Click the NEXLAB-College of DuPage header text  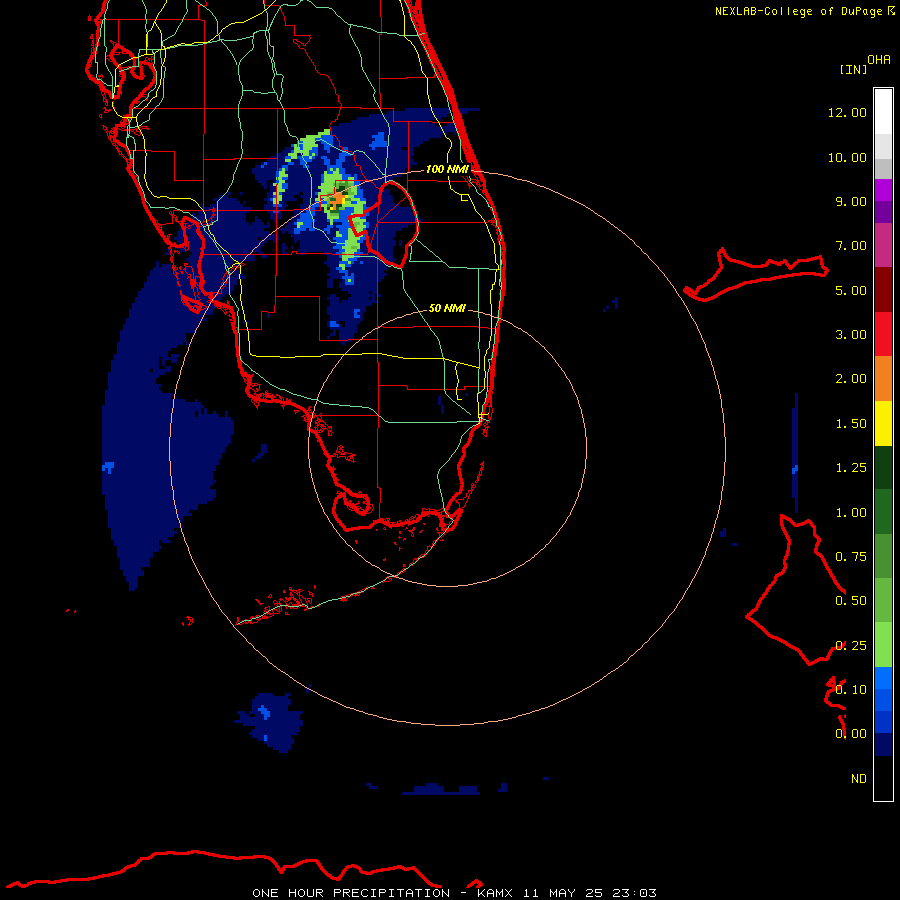coord(798,11)
